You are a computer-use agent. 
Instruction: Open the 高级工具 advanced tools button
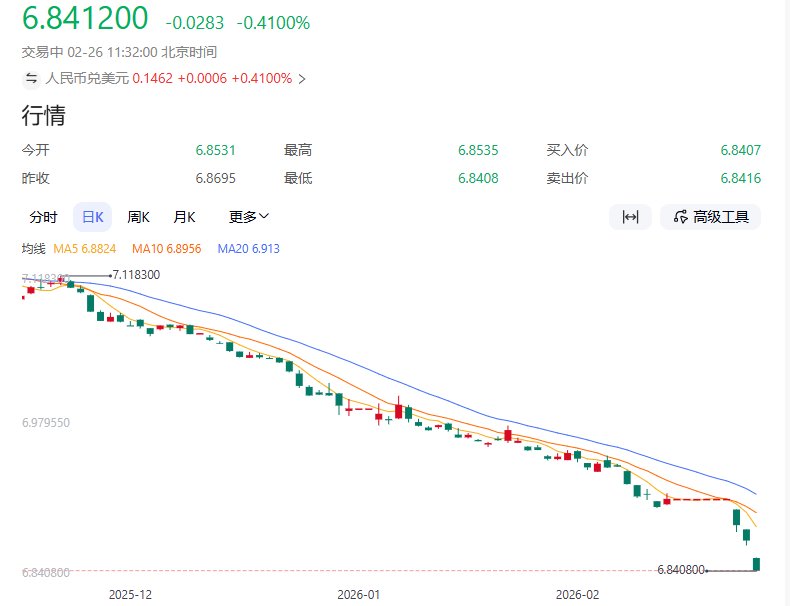pyautogui.click(x=710, y=217)
